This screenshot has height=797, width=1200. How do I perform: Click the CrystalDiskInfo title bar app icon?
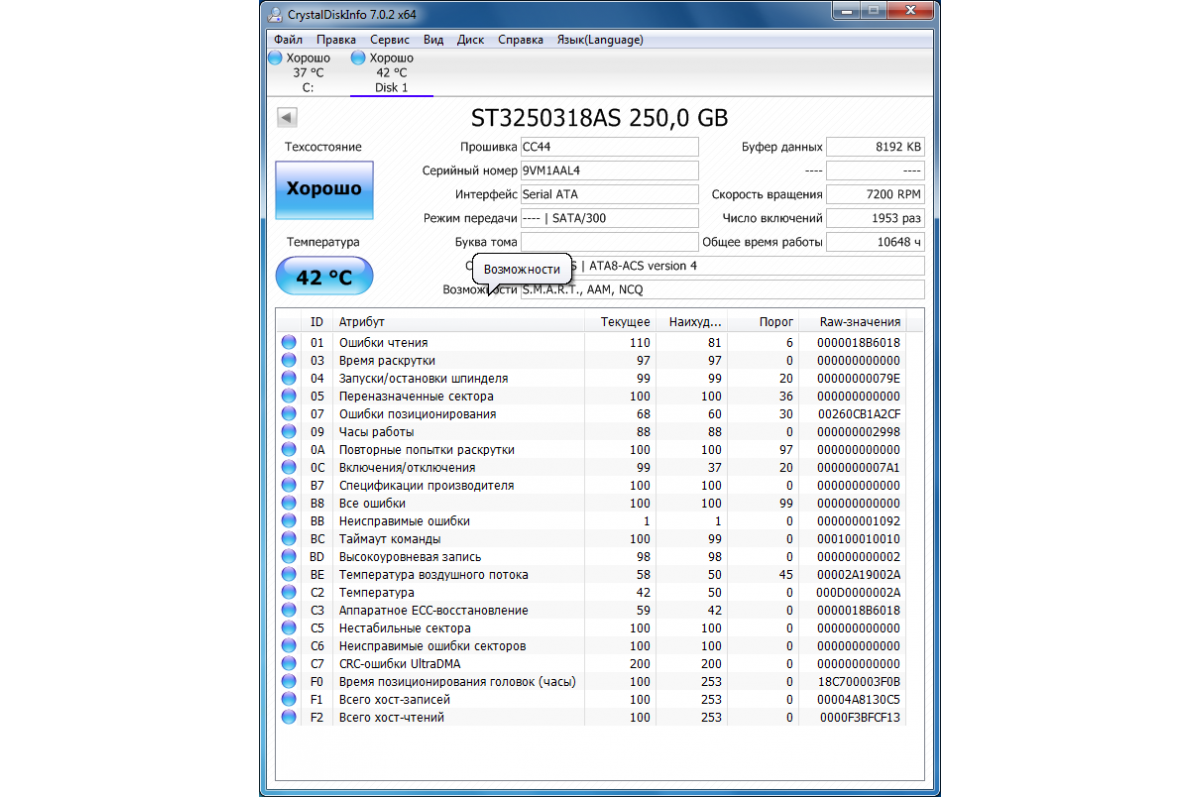(276, 15)
